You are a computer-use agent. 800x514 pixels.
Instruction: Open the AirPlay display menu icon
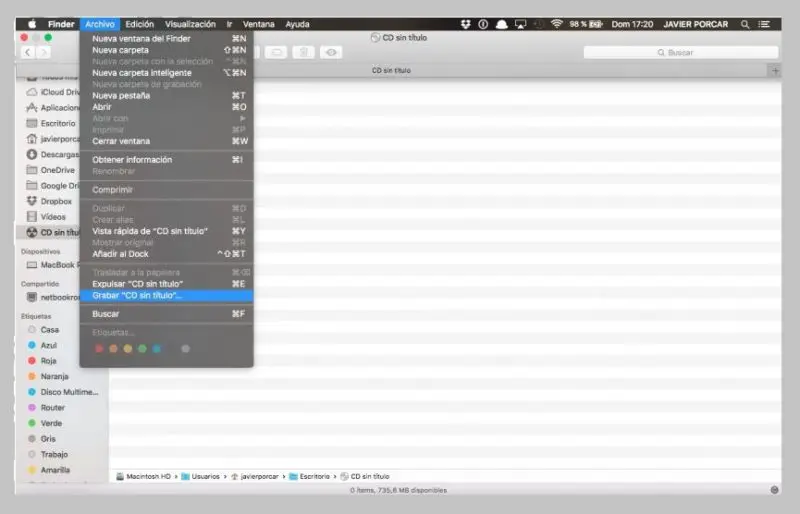coord(520,24)
